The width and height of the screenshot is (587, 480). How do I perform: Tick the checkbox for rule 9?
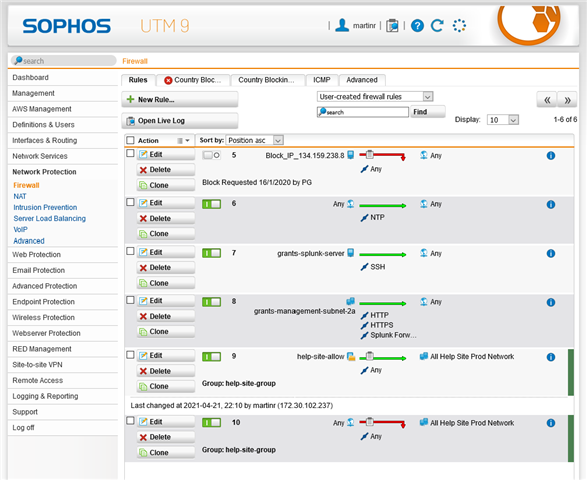130,354
